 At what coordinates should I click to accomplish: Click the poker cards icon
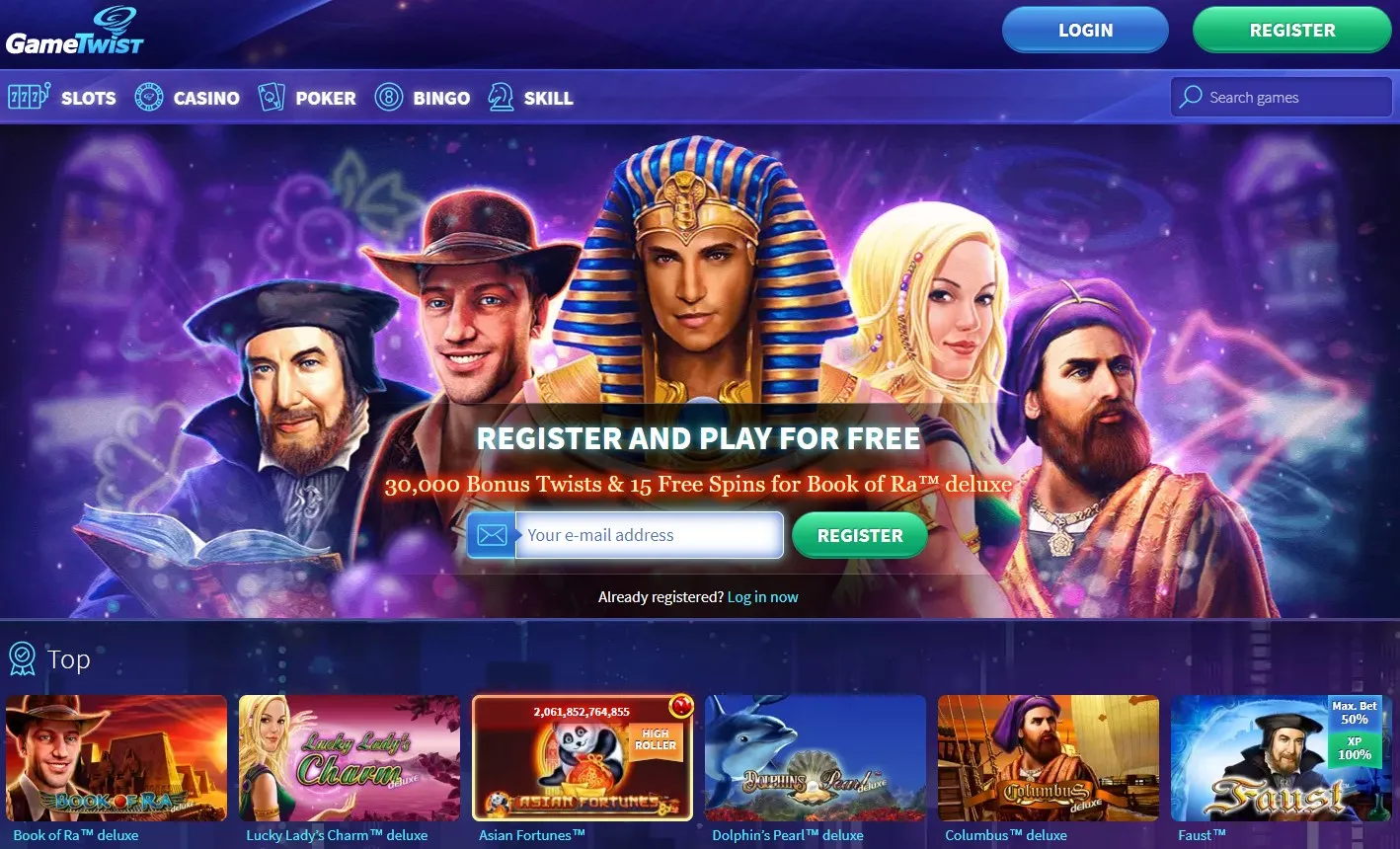(272, 97)
